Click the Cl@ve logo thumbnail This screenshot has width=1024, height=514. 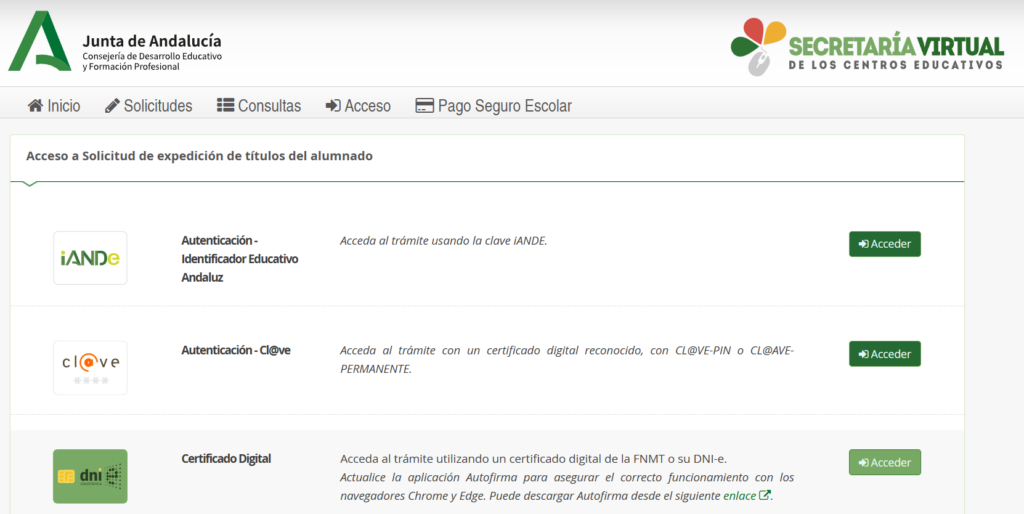click(x=90, y=368)
